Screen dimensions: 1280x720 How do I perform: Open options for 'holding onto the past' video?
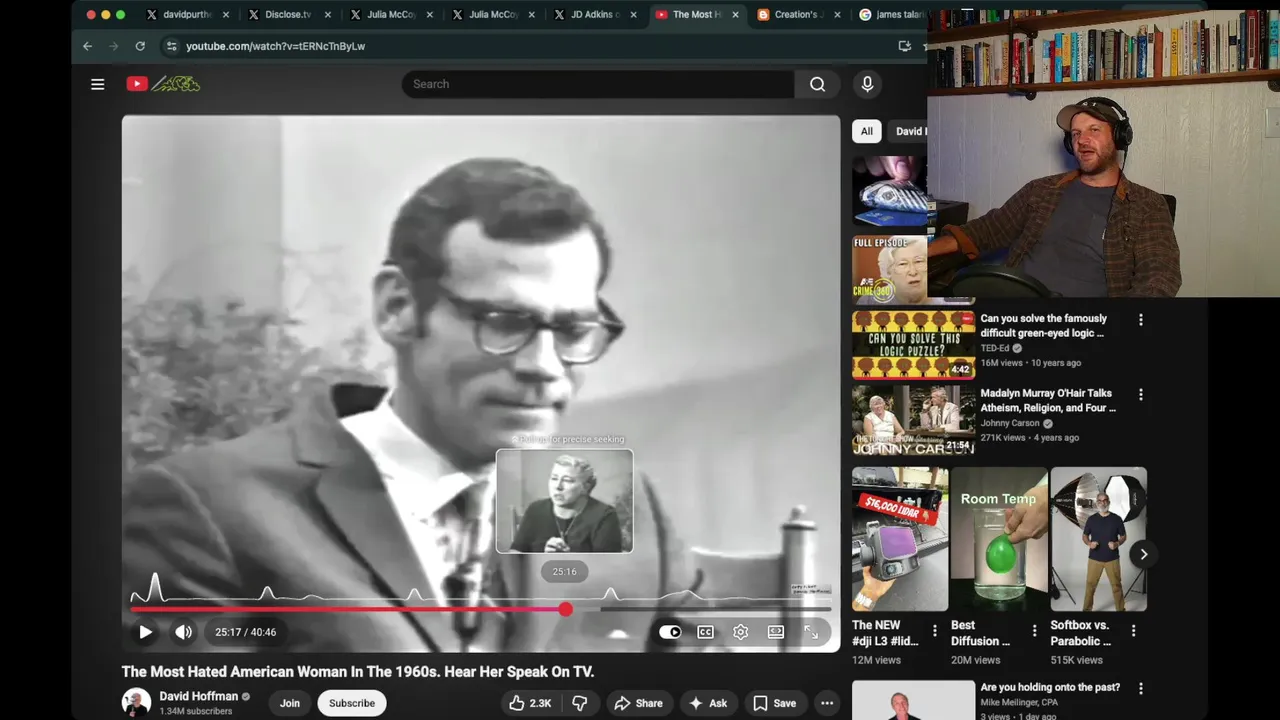[x=1140, y=688]
